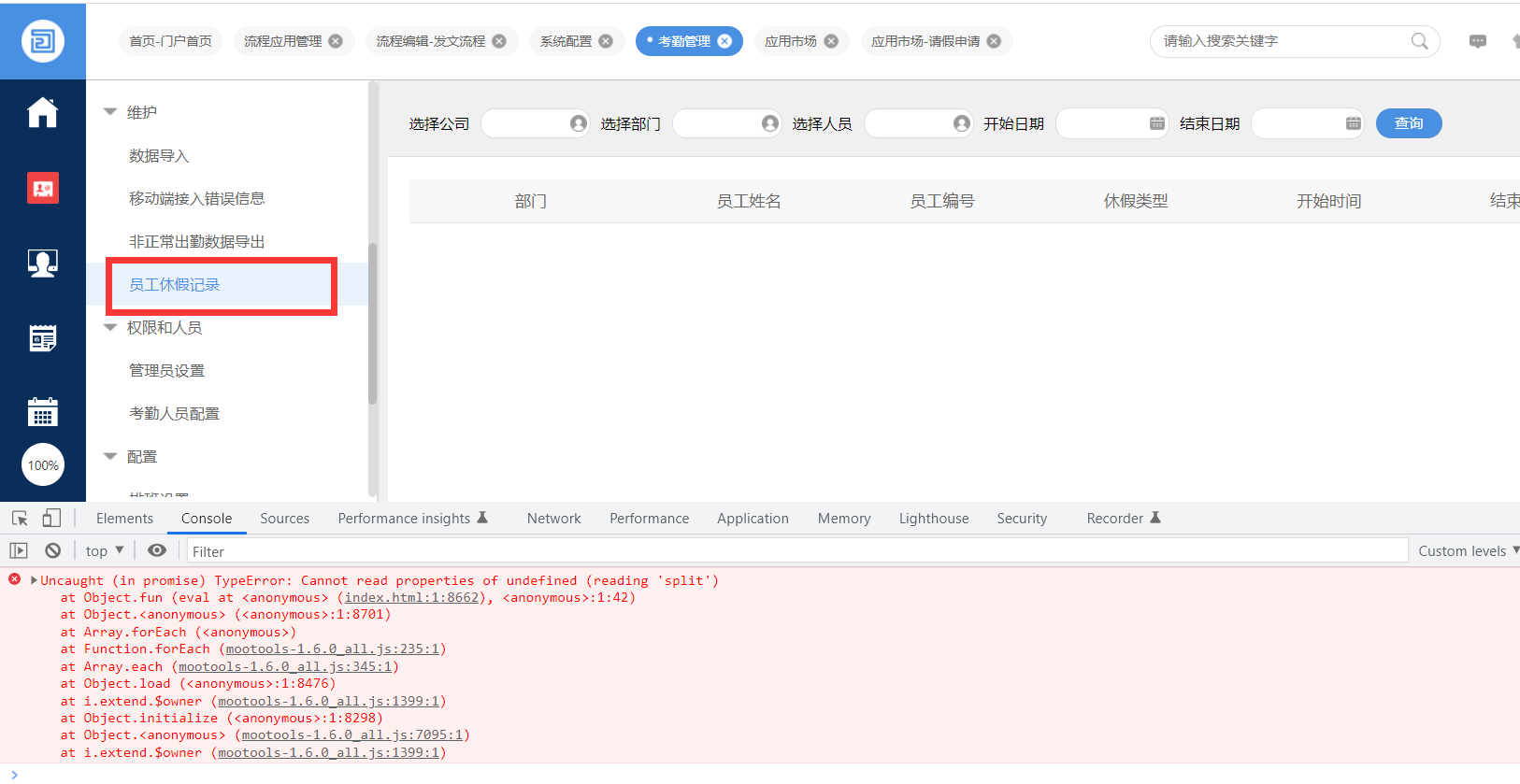The width and height of the screenshot is (1520, 784).
Task: Open the news/schedule icon in sidebar
Action: pyautogui.click(x=43, y=338)
